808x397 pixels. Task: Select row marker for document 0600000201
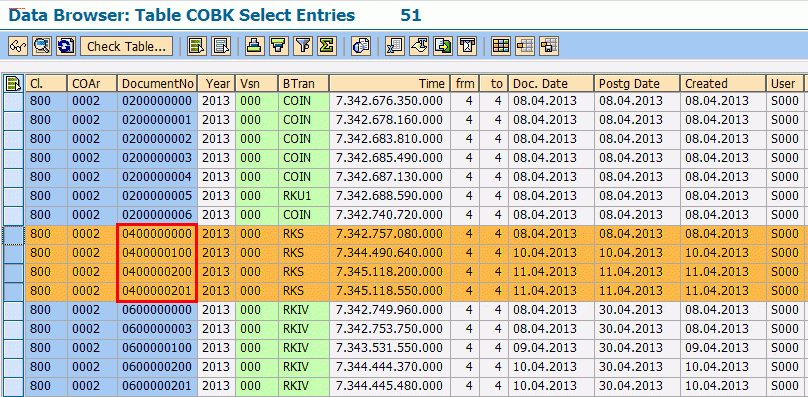click(14, 386)
